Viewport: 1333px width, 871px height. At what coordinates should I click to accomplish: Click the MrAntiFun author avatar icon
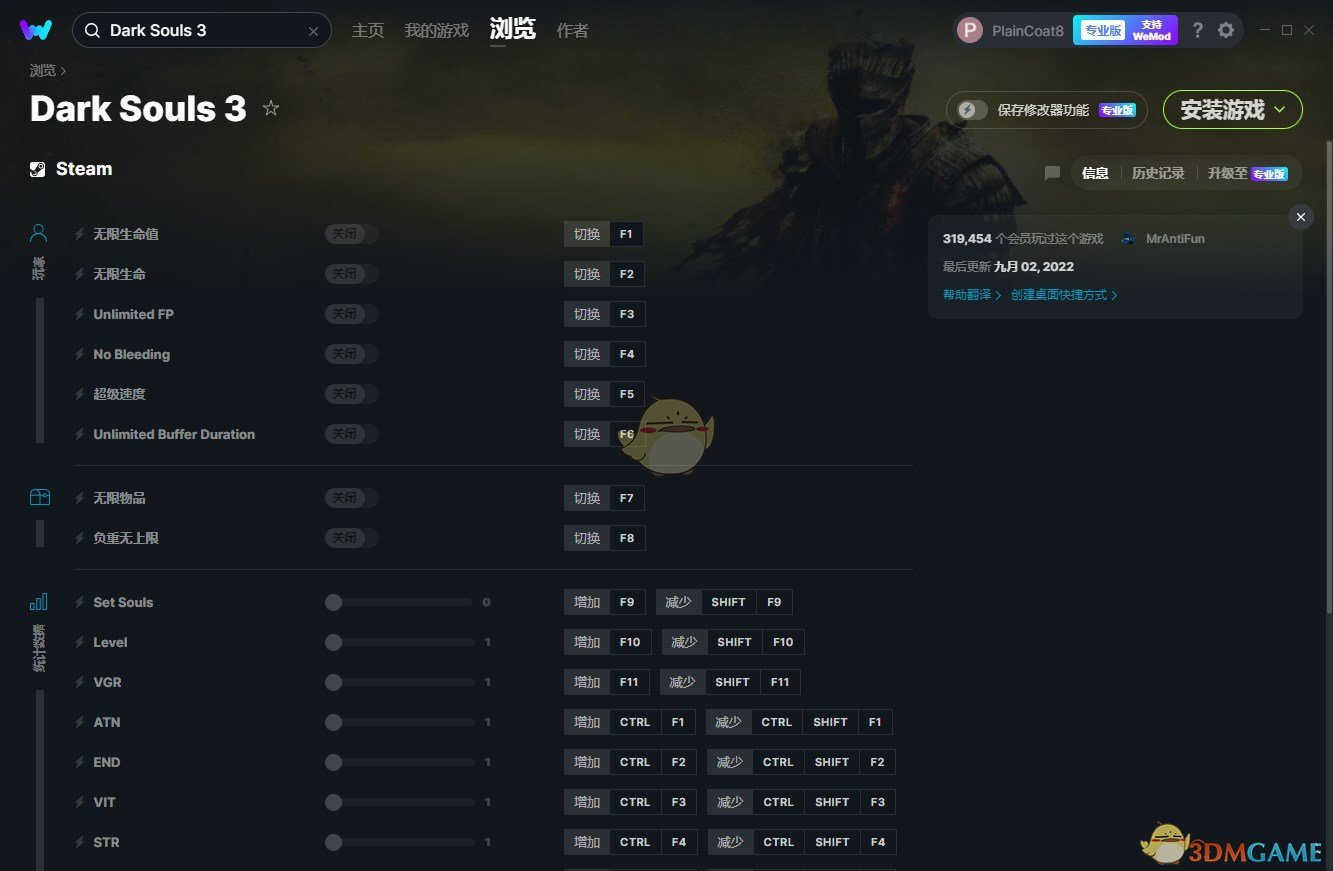[1128, 239]
